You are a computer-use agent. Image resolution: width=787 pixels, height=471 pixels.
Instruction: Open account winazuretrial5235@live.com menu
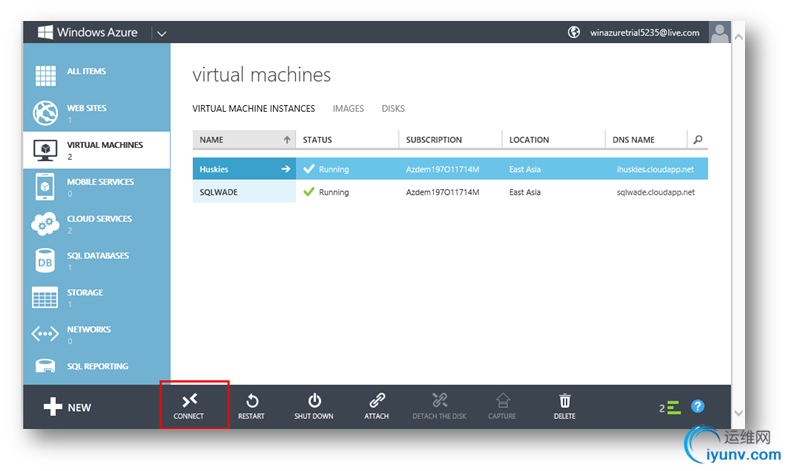point(644,33)
